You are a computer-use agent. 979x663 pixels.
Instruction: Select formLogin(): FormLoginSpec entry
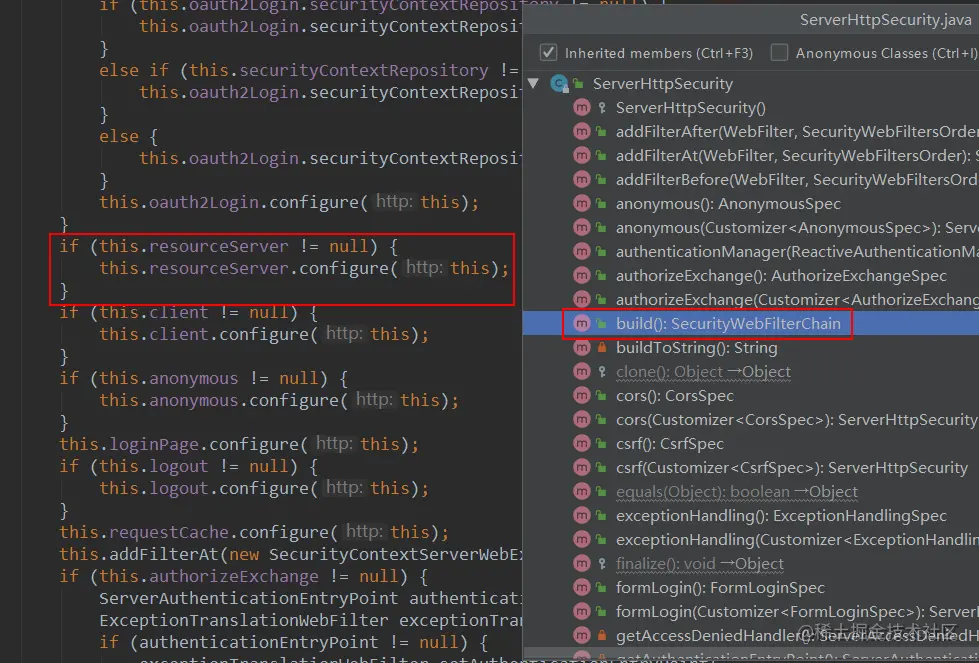coord(720,587)
